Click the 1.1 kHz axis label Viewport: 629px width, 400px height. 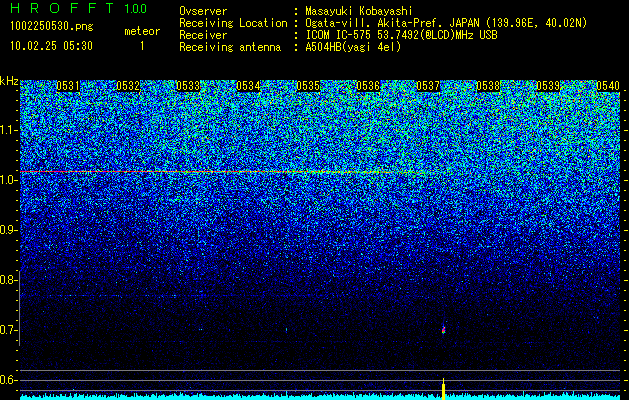[x=7, y=130]
